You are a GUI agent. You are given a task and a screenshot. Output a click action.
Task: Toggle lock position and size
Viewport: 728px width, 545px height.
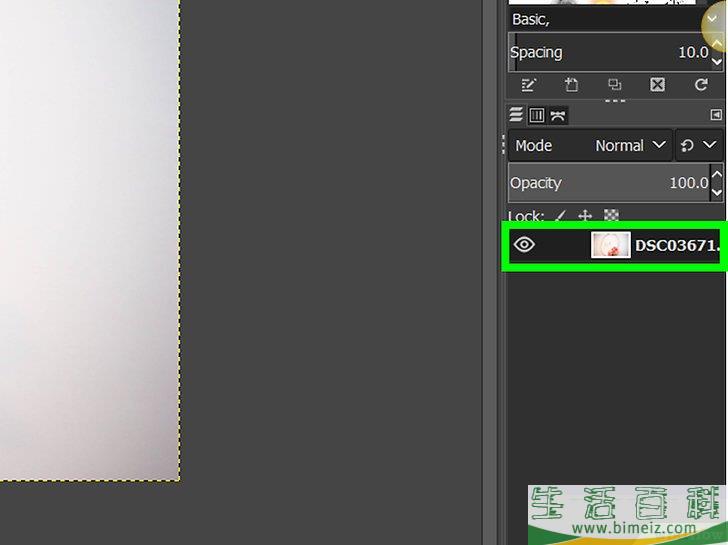pyautogui.click(x=586, y=216)
